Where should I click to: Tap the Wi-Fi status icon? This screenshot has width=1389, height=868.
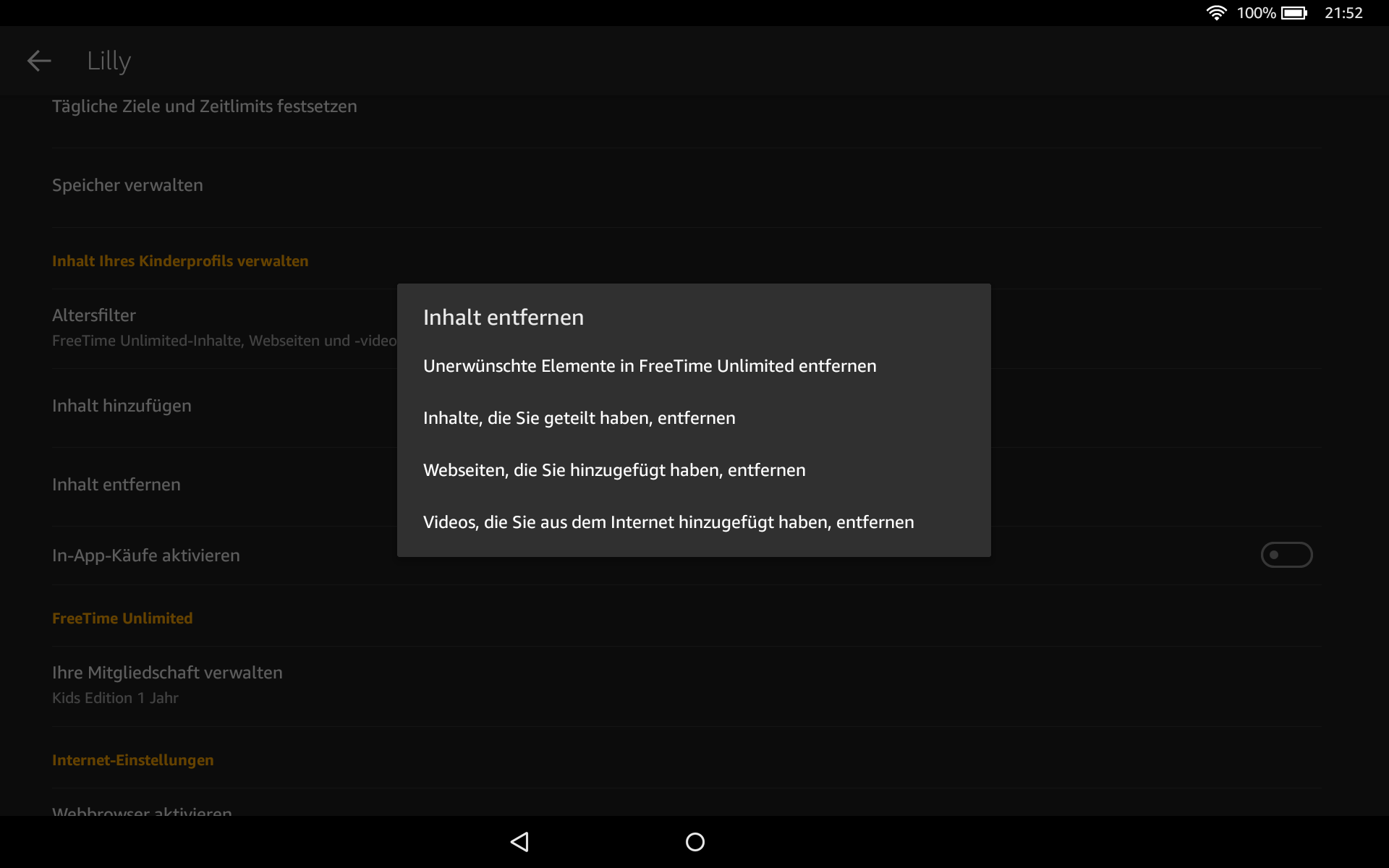point(1216,13)
